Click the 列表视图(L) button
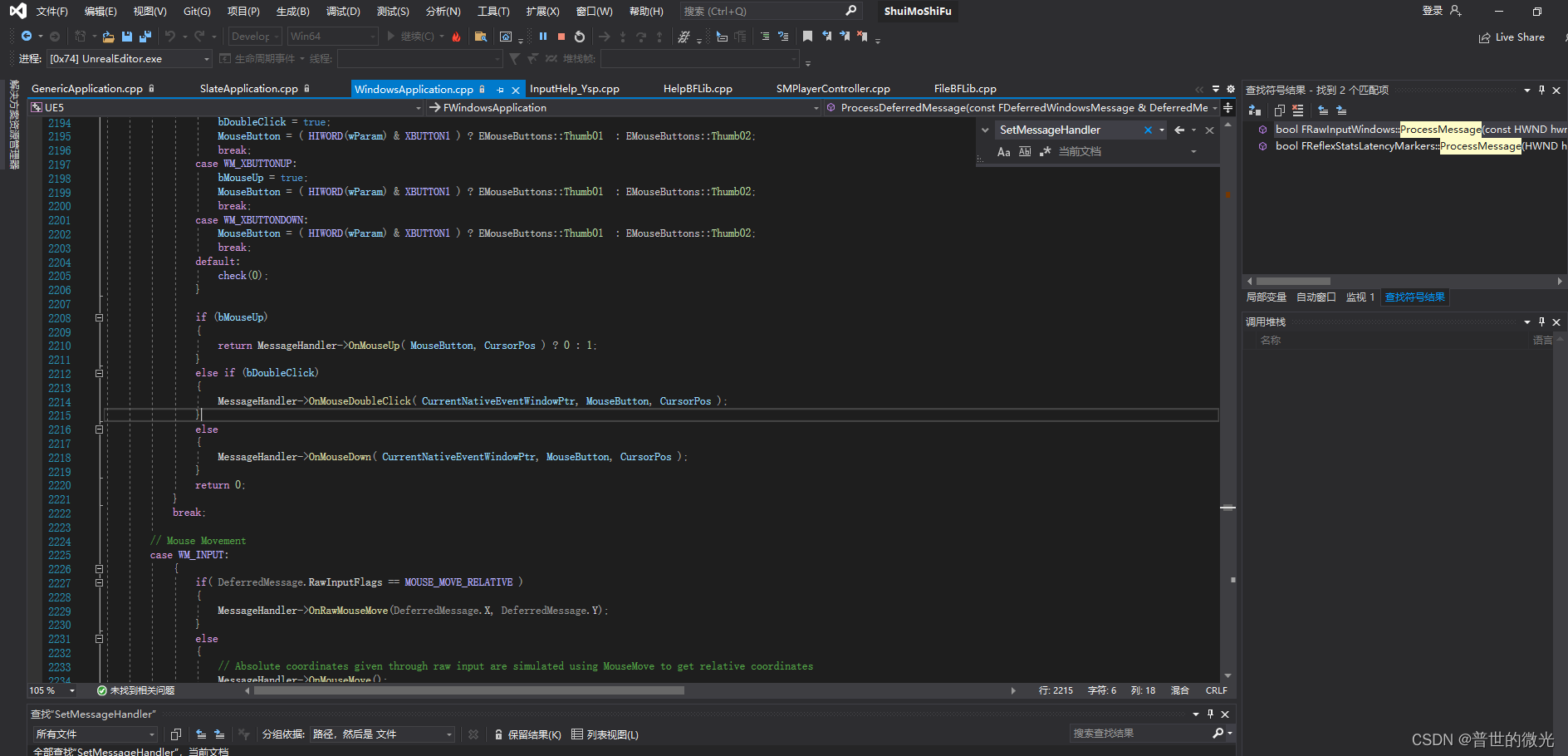1568x756 pixels. 605,734
